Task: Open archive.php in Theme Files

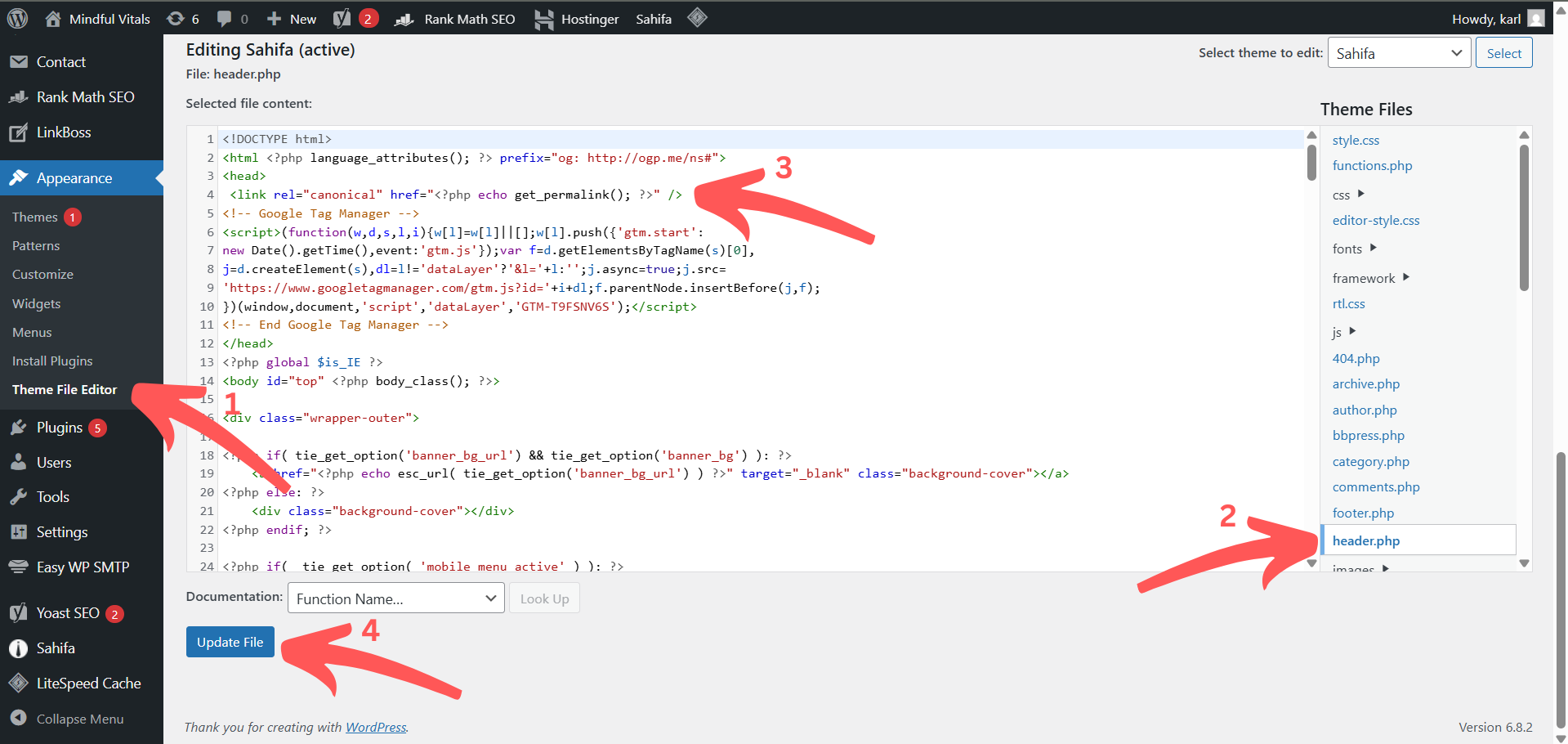Action: point(1365,383)
